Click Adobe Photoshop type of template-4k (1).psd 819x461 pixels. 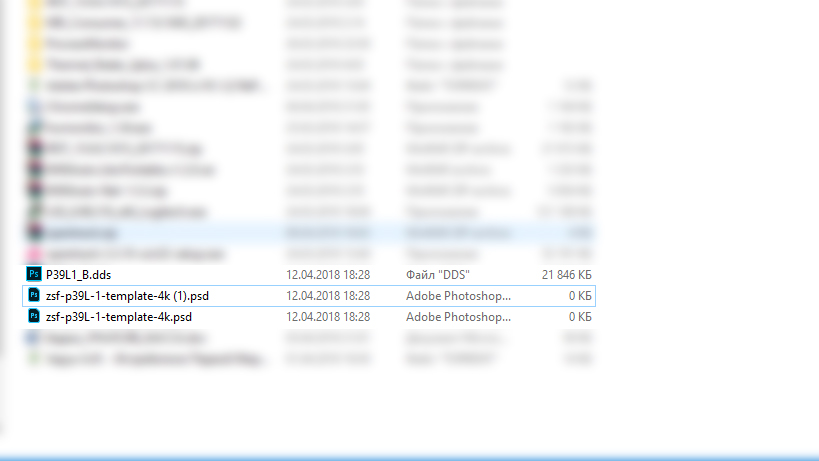459,296
